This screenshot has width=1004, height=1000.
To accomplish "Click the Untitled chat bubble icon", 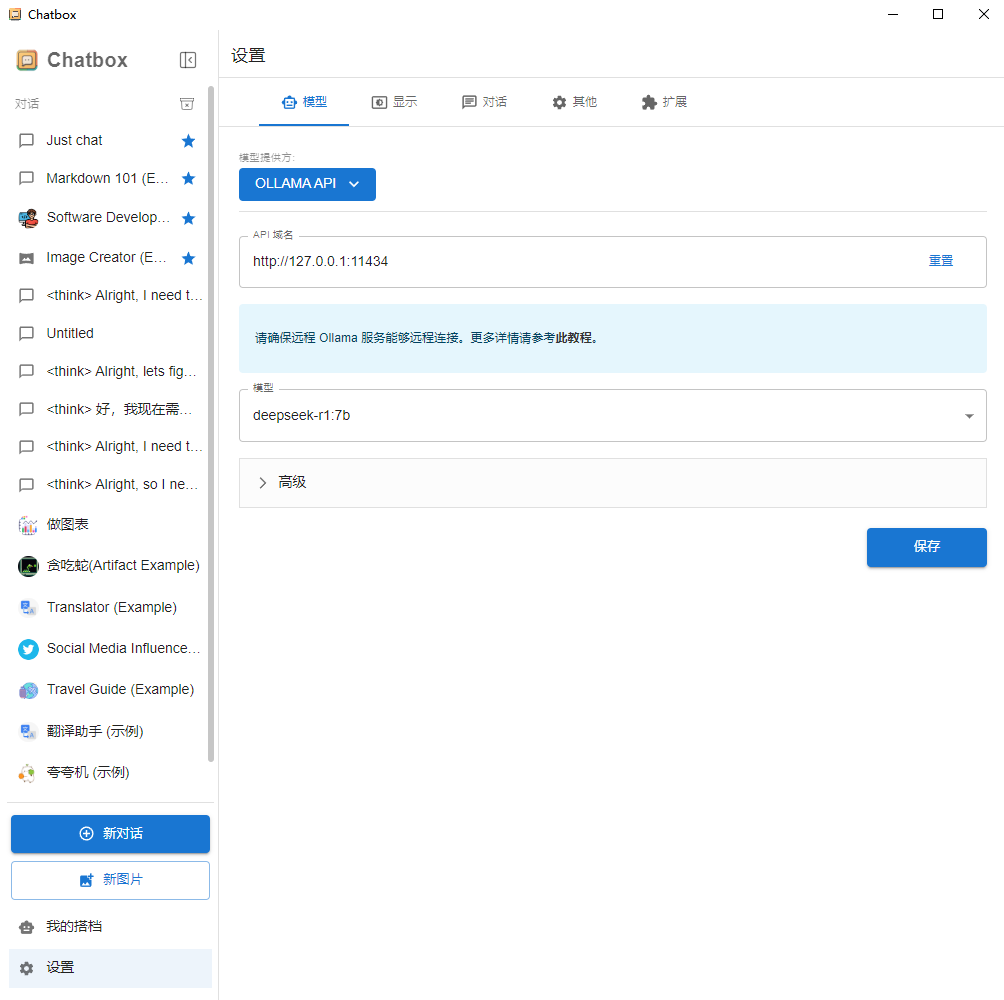I will coord(26,334).
